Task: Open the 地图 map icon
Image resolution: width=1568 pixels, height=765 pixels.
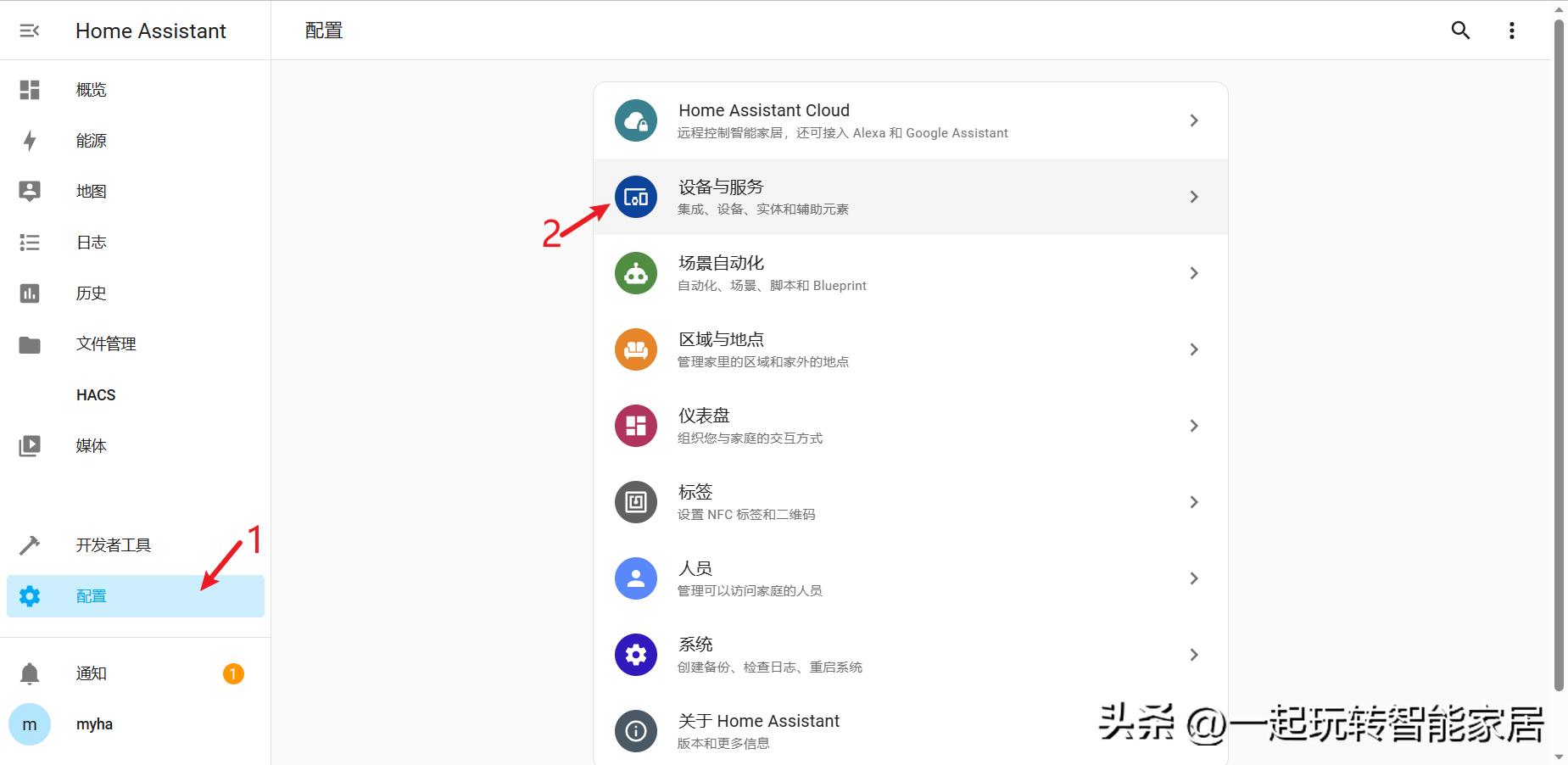Action: tap(30, 191)
